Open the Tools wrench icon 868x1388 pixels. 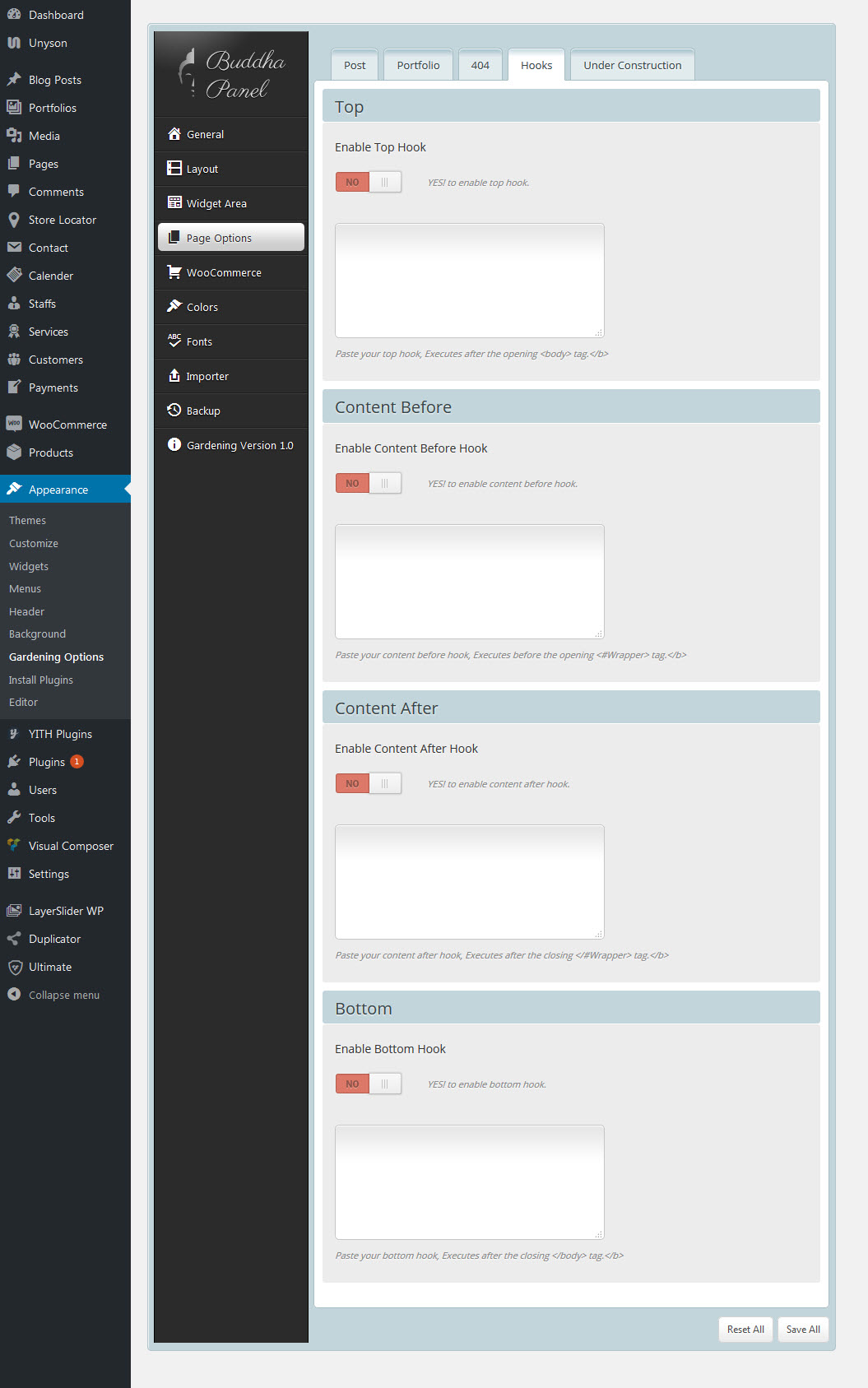14,818
